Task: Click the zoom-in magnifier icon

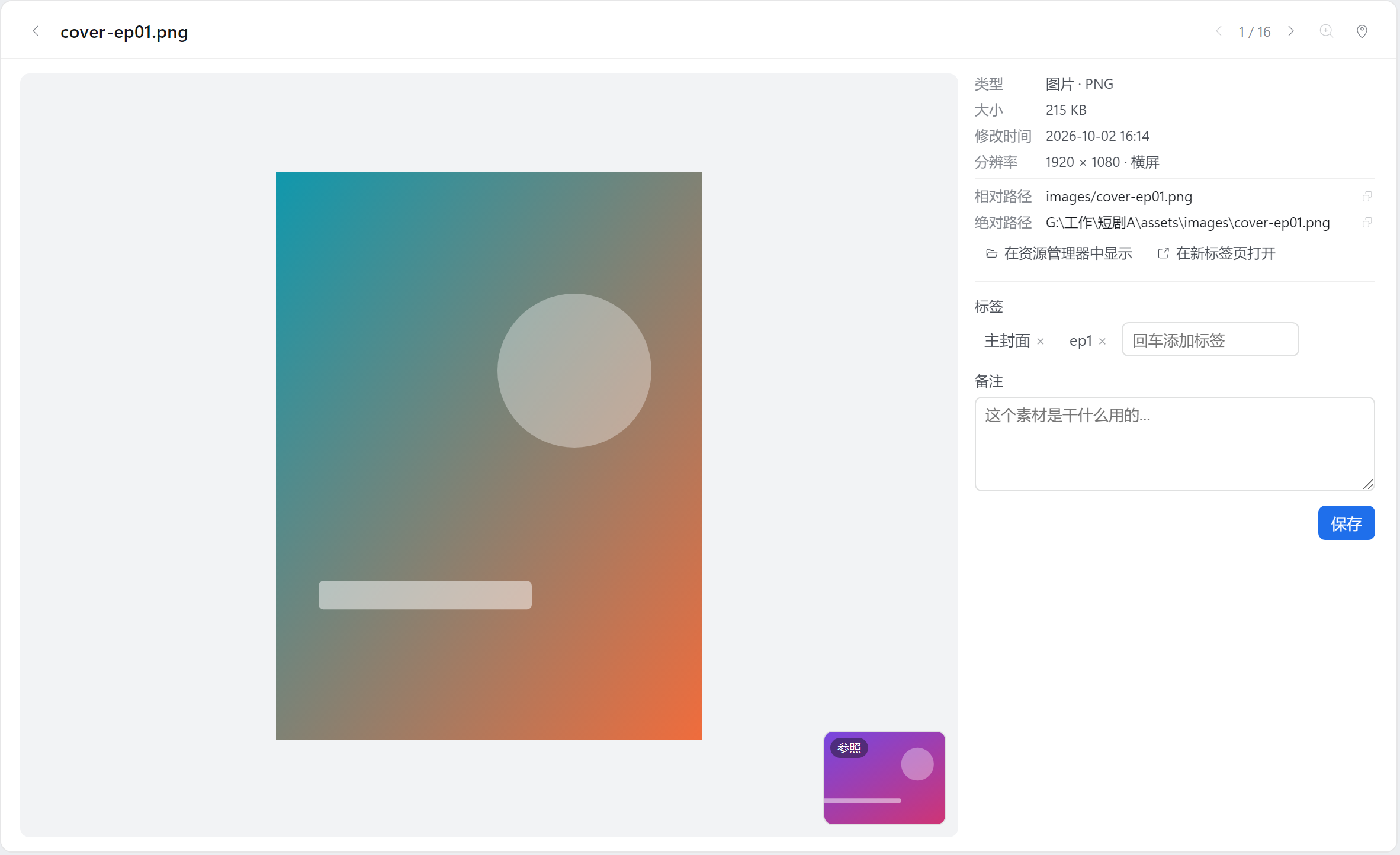Action: point(1327,31)
